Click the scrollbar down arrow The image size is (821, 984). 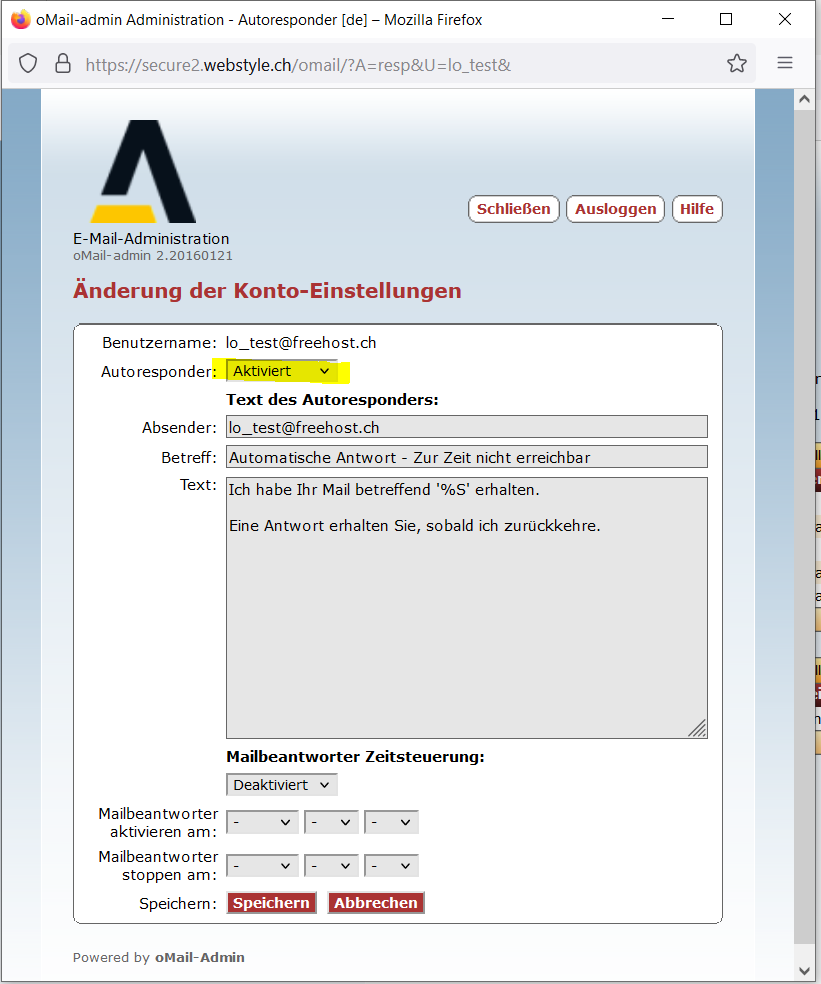(x=805, y=970)
